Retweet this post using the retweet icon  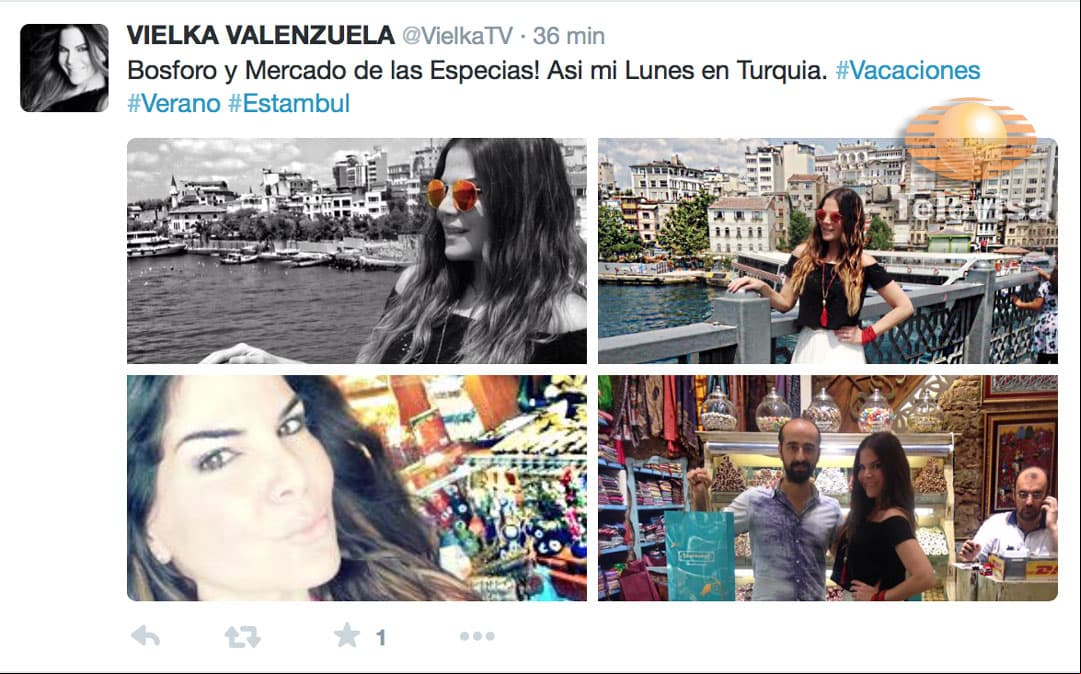tap(242, 636)
